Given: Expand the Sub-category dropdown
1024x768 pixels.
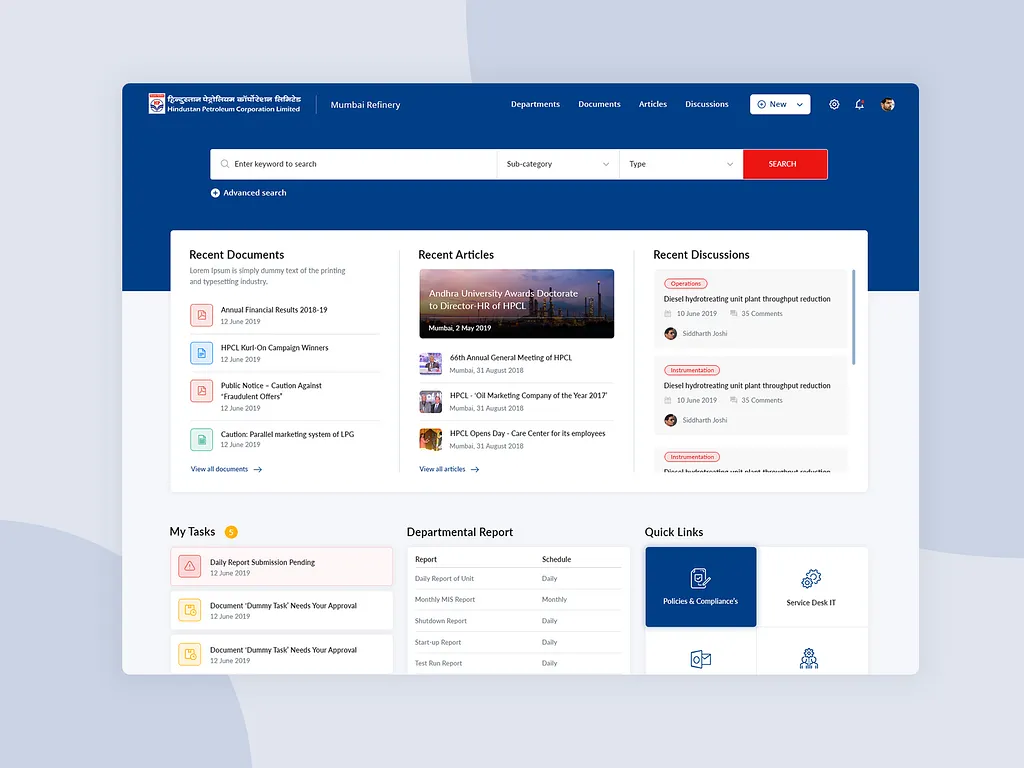Looking at the screenshot, I should 557,164.
